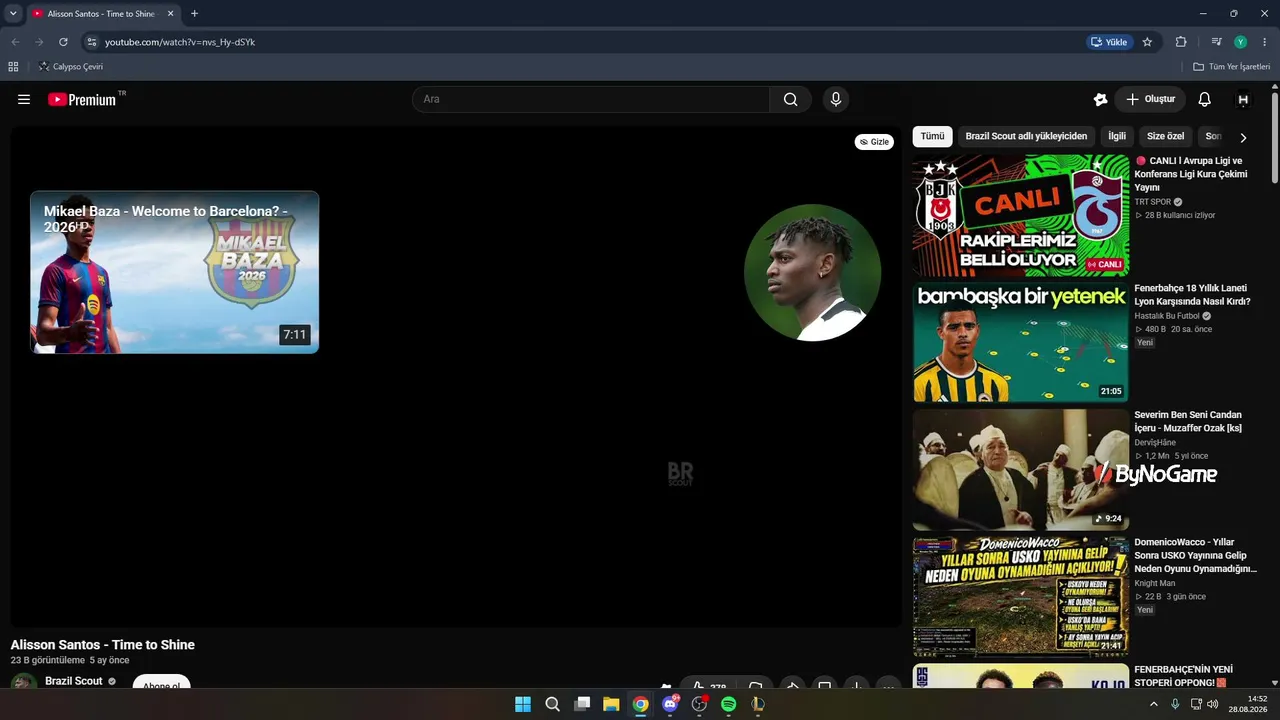Select Brazil Scout adlı yükleyiciden chip
1280x720 pixels.
(1026, 136)
